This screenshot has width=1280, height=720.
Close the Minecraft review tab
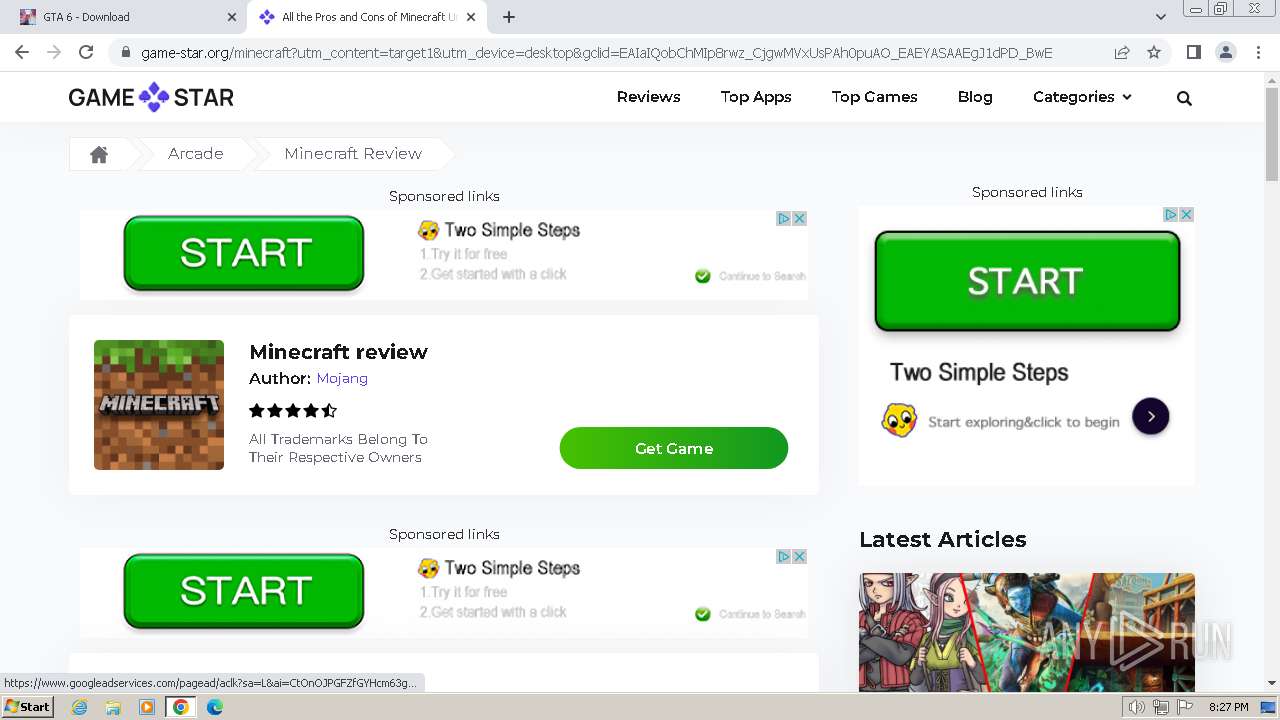coord(471,17)
